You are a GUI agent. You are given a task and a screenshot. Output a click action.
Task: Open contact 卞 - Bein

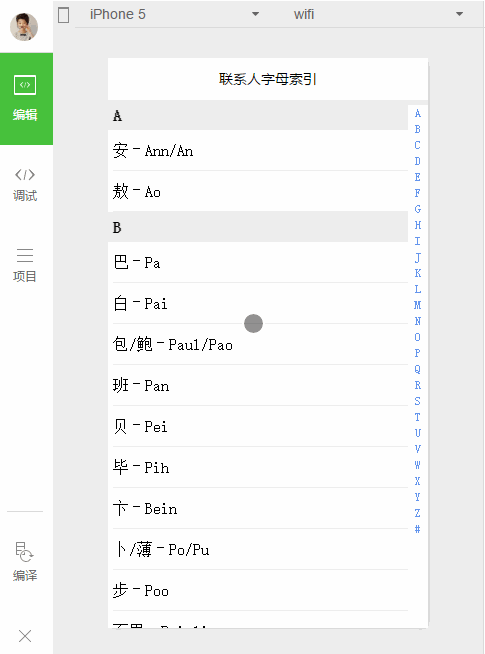pyautogui.click(x=258, y=508)
